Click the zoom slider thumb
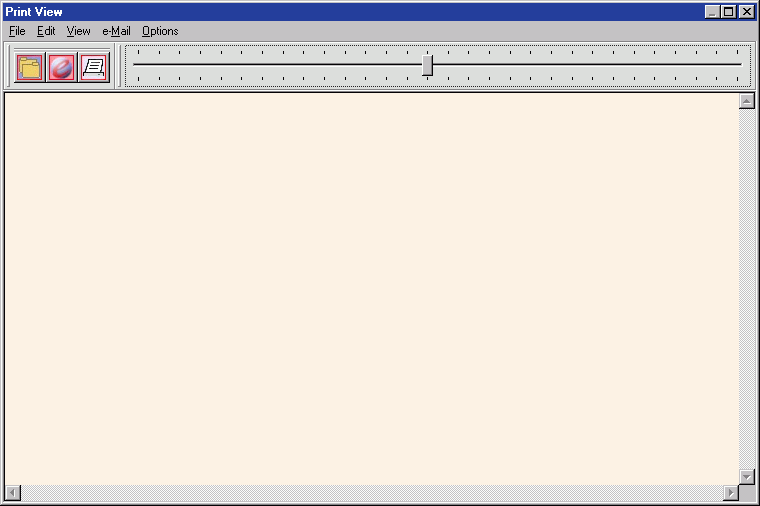Screen dimensions: 760x506 coord(427,65)
